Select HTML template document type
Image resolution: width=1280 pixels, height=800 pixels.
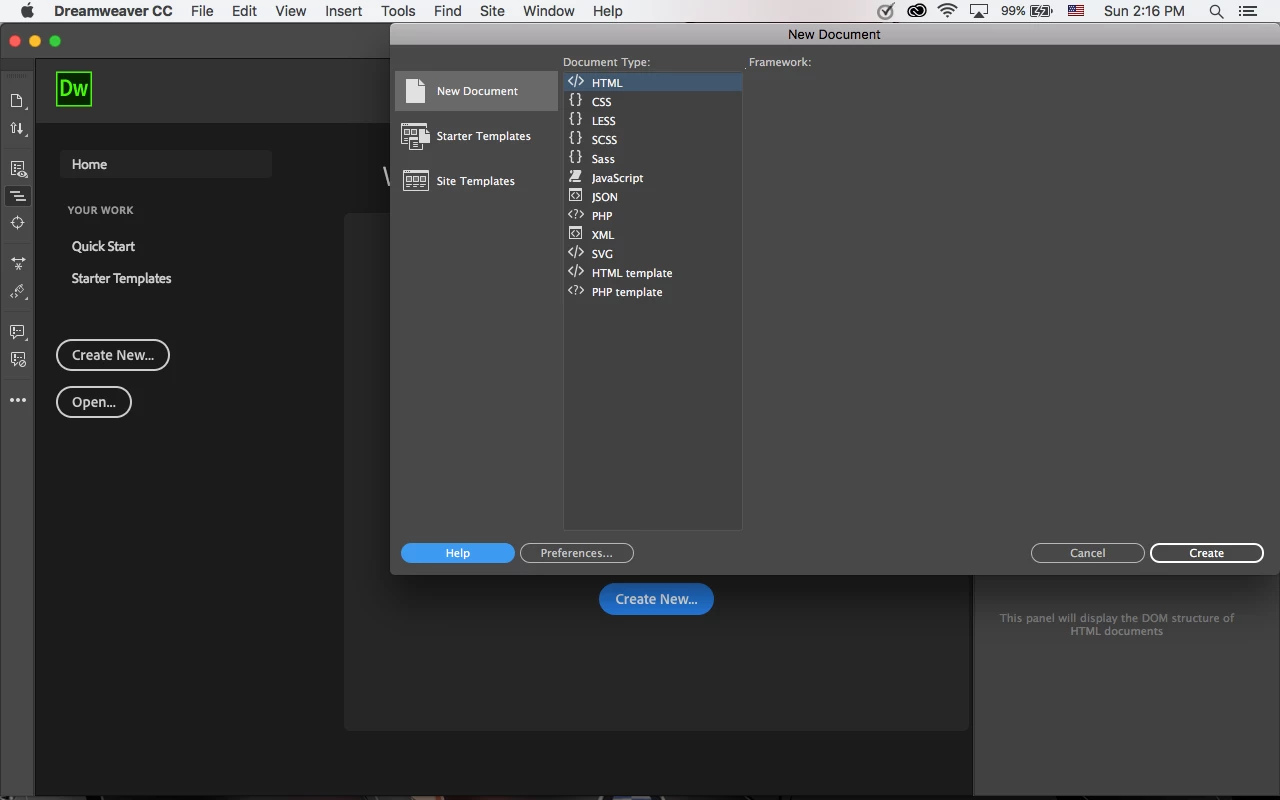[x=652, y=273]
